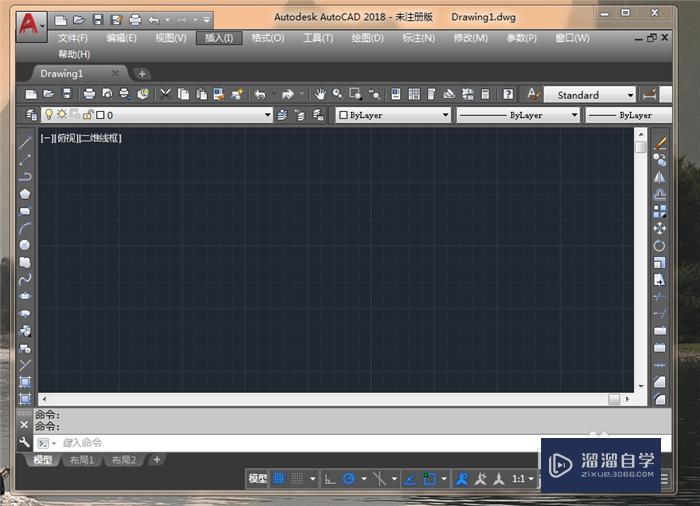Click the Print icon in standard toolbar
700x506 pixels.
pos(89,94)
